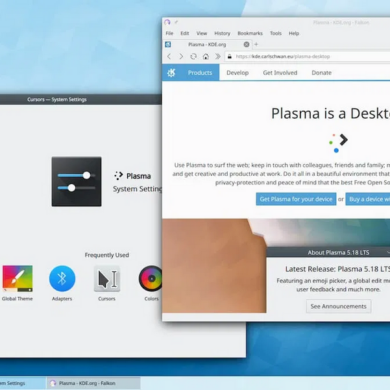
Task: Click the Products navigation item
Action: [x=200, y=73]
